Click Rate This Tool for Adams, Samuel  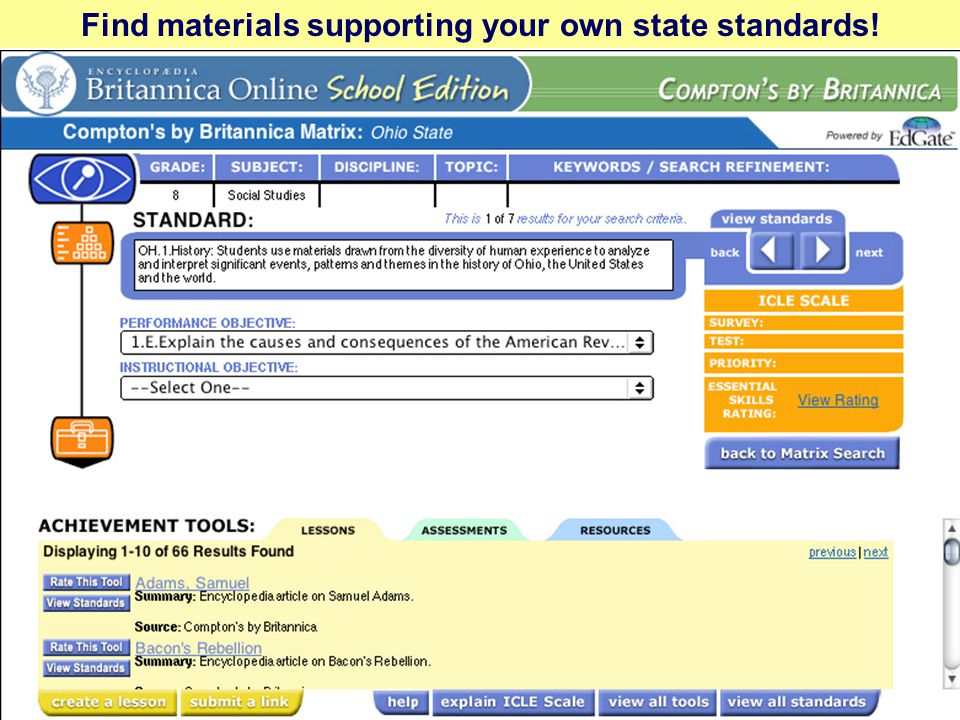tap(86, 582)
